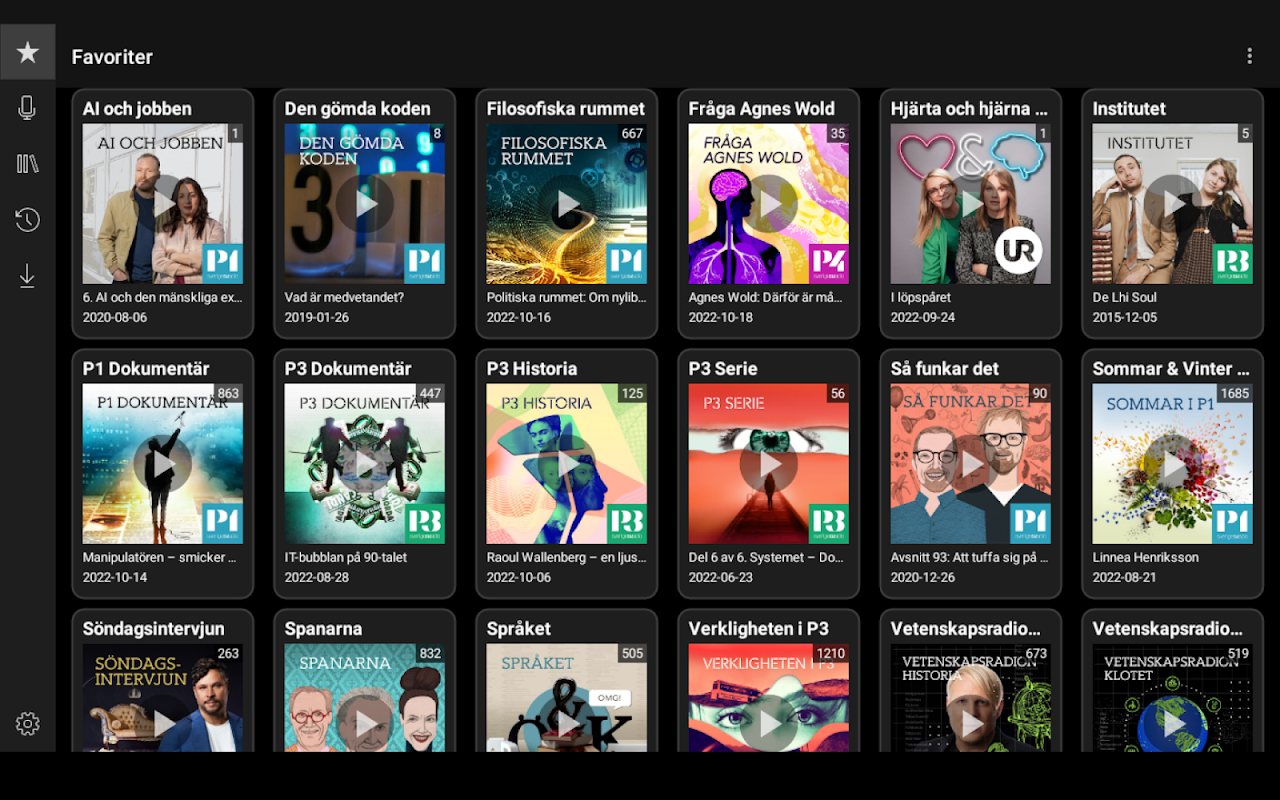Viewport: 1280px width, 800px height.
Task: Play the Filosofiska rummet episode
Action: pos(567,204)
